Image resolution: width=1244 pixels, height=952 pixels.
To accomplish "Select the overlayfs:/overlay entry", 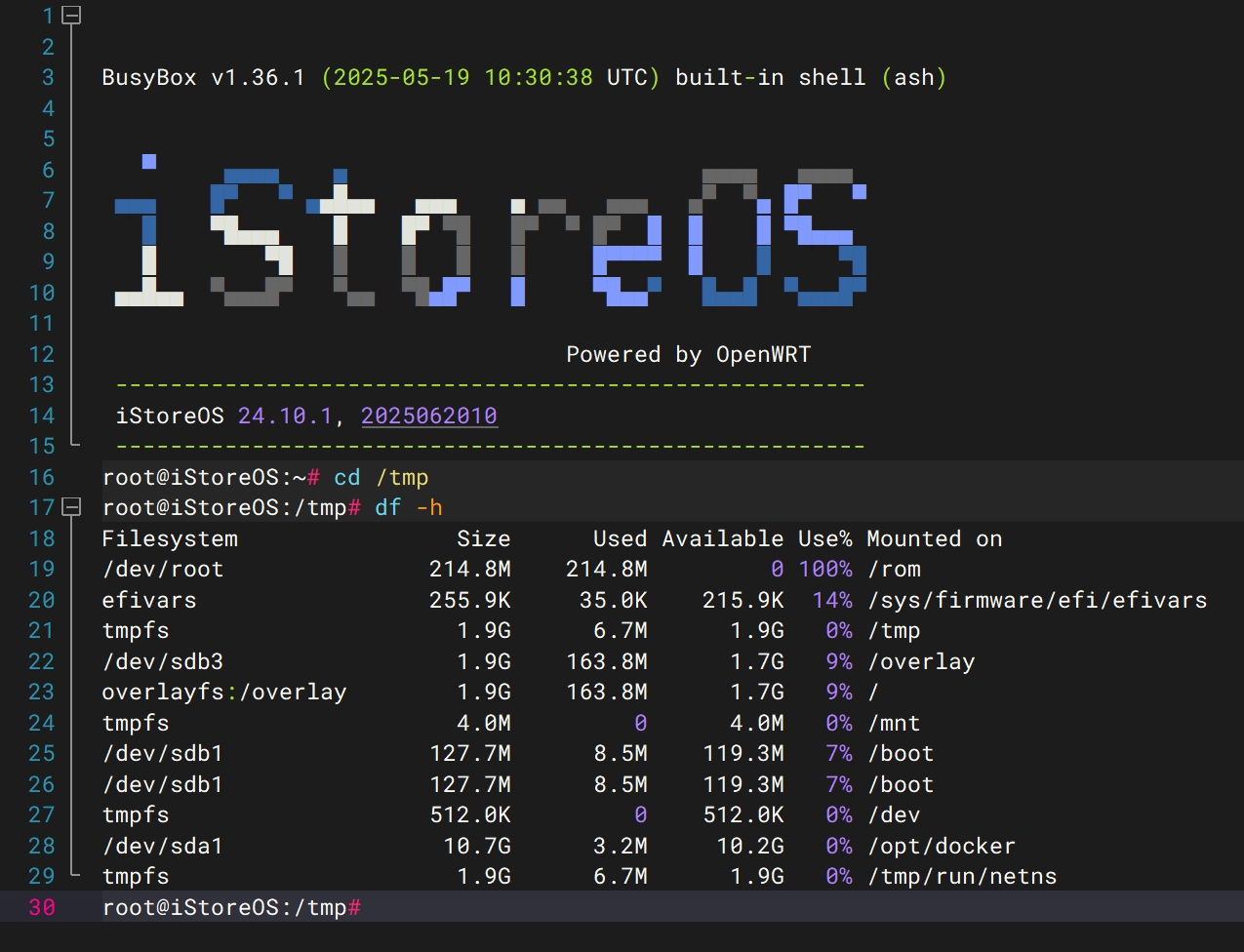I will pos(223,692).
